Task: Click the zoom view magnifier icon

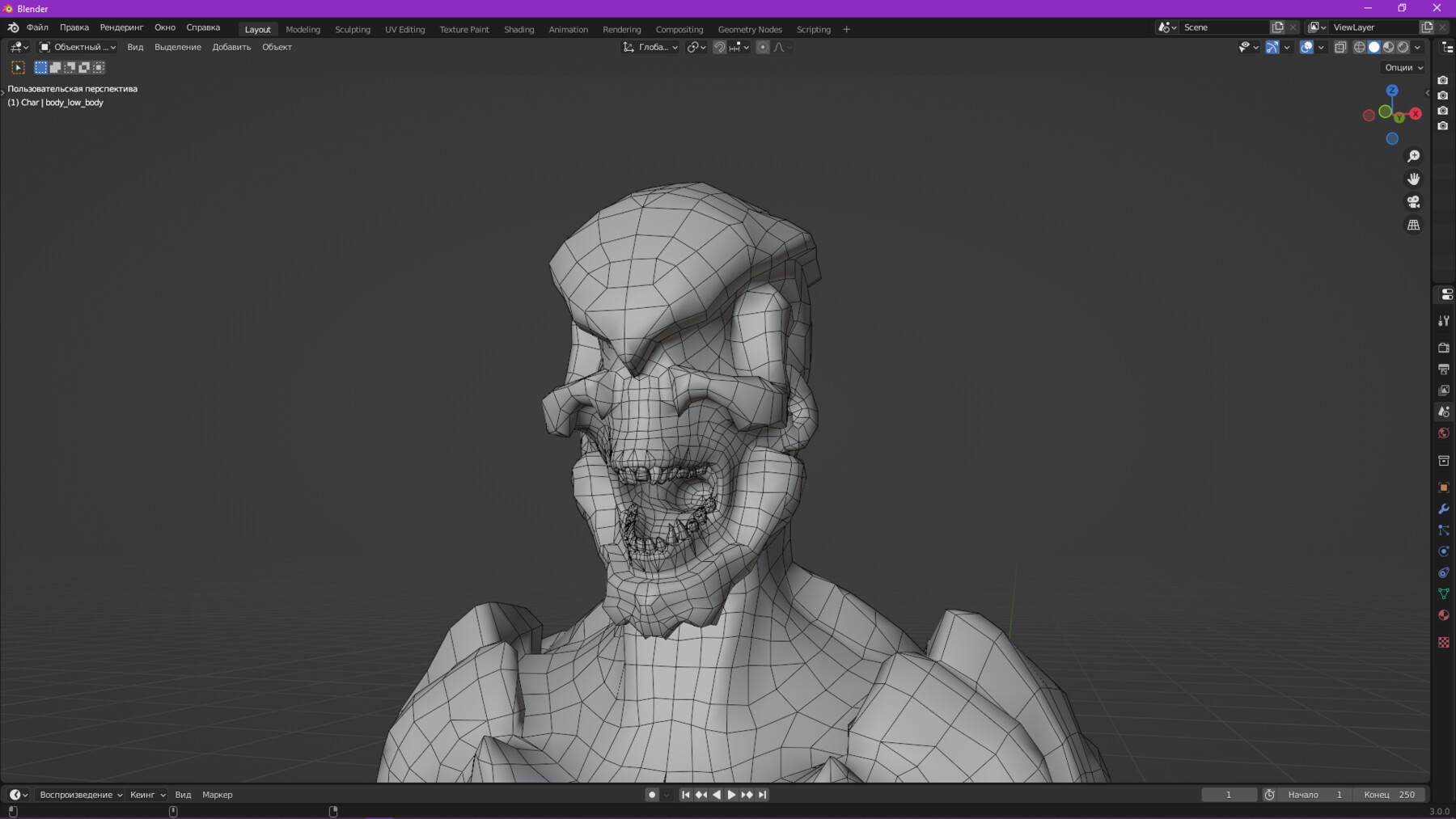Action: [1413, 156]
